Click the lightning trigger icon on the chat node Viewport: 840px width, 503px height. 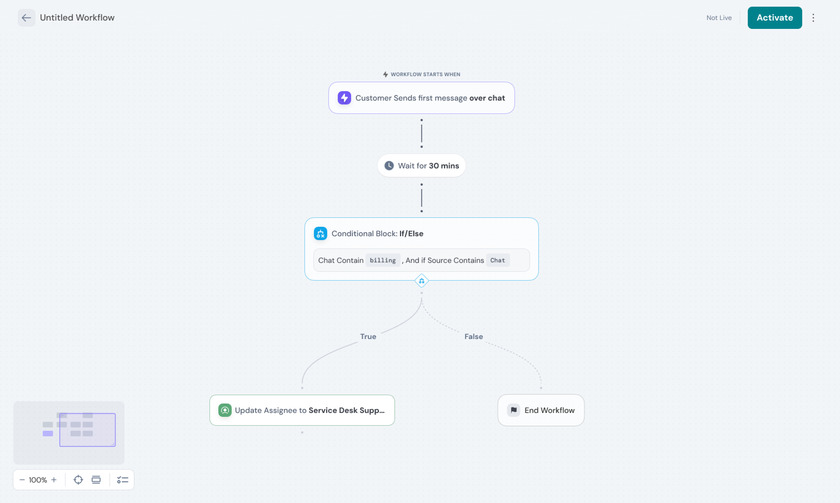click(344, 98)
